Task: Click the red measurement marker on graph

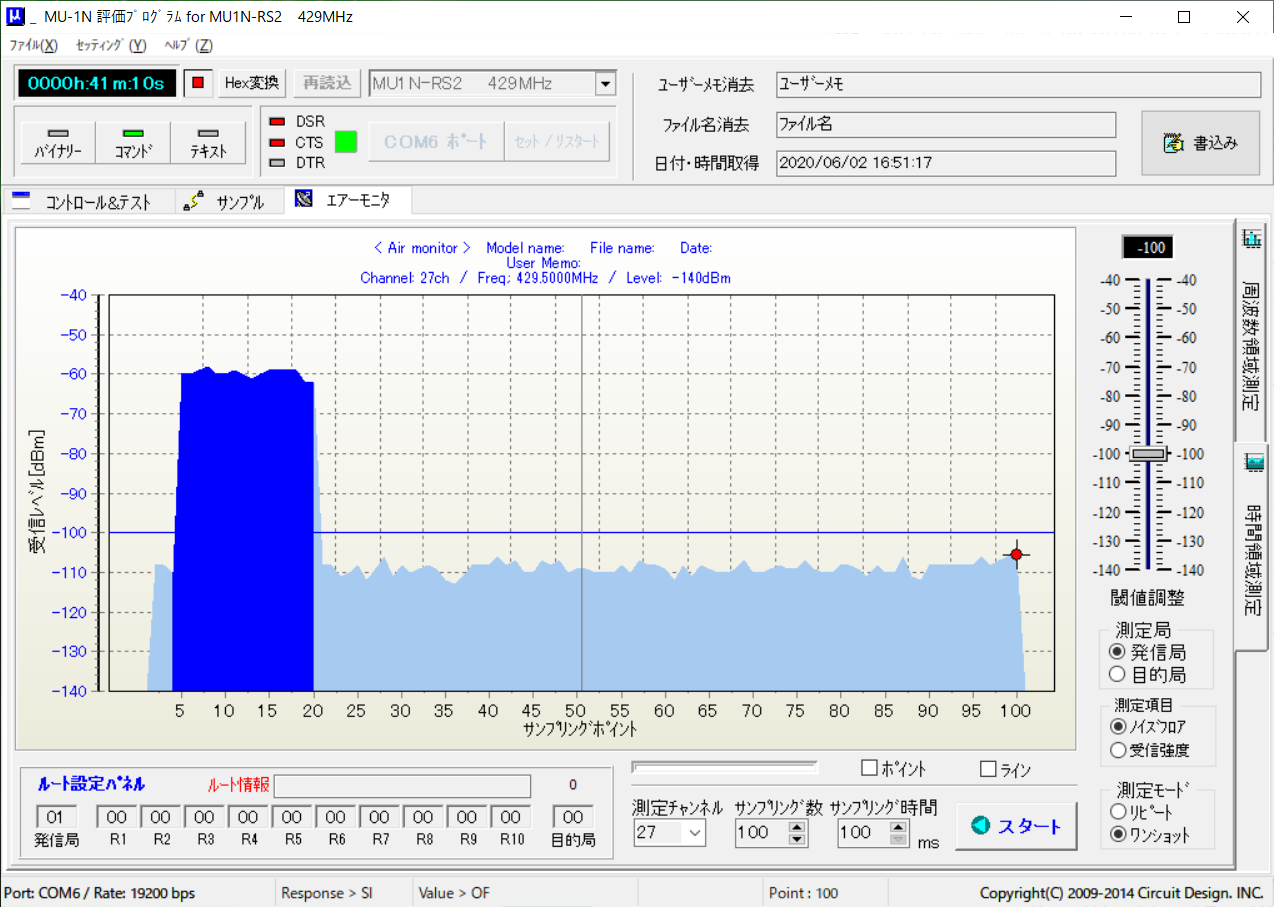Action: click(x=1016, y=554)
